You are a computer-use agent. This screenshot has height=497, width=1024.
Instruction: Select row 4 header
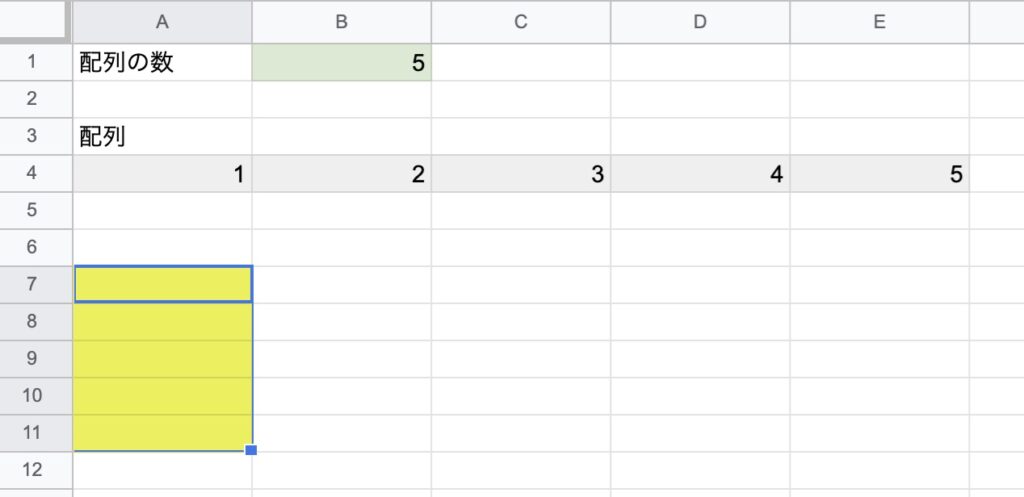pos(36,174)
